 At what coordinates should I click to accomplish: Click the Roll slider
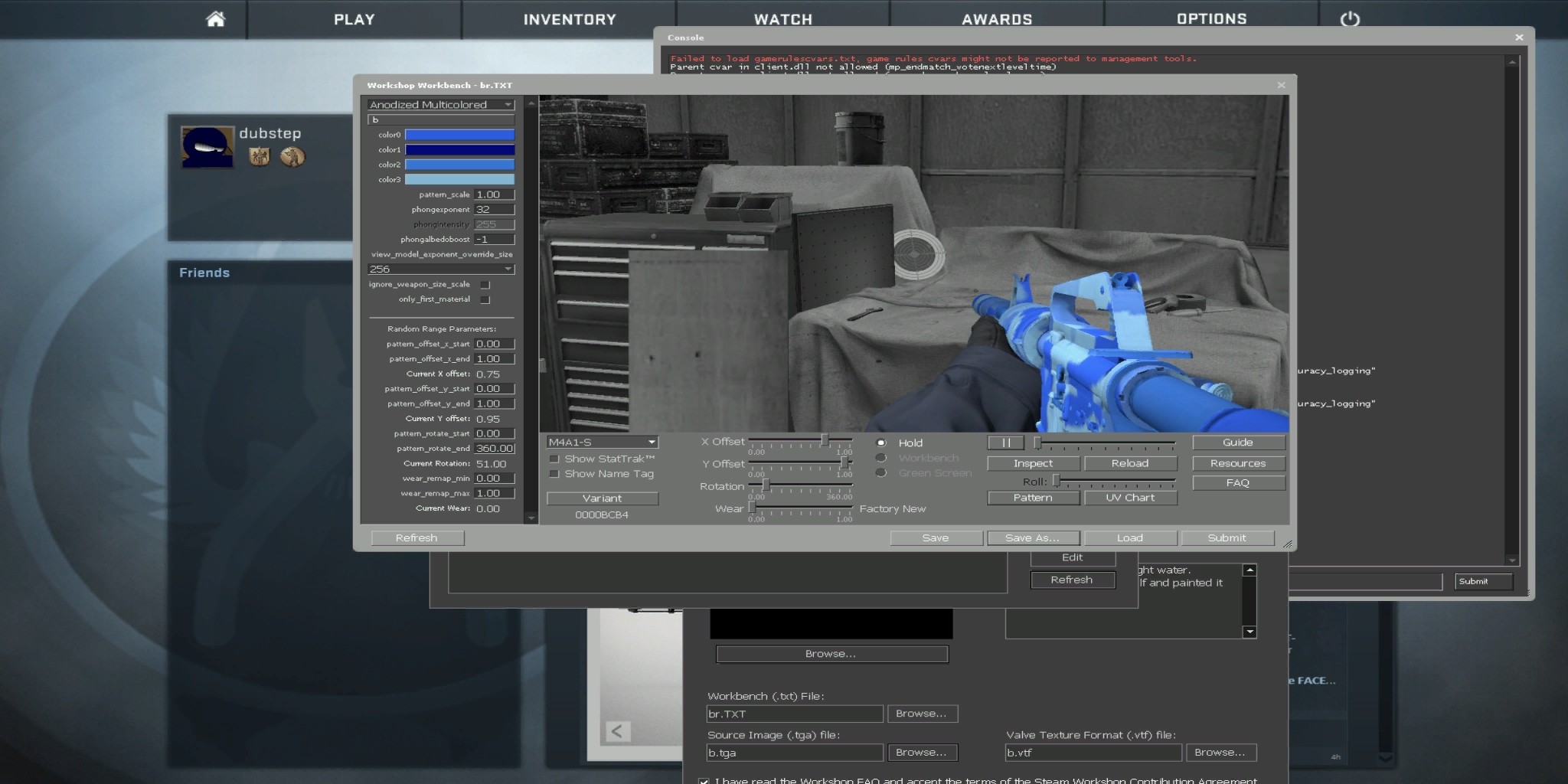pyautogui.click(x=1114, y=481)
